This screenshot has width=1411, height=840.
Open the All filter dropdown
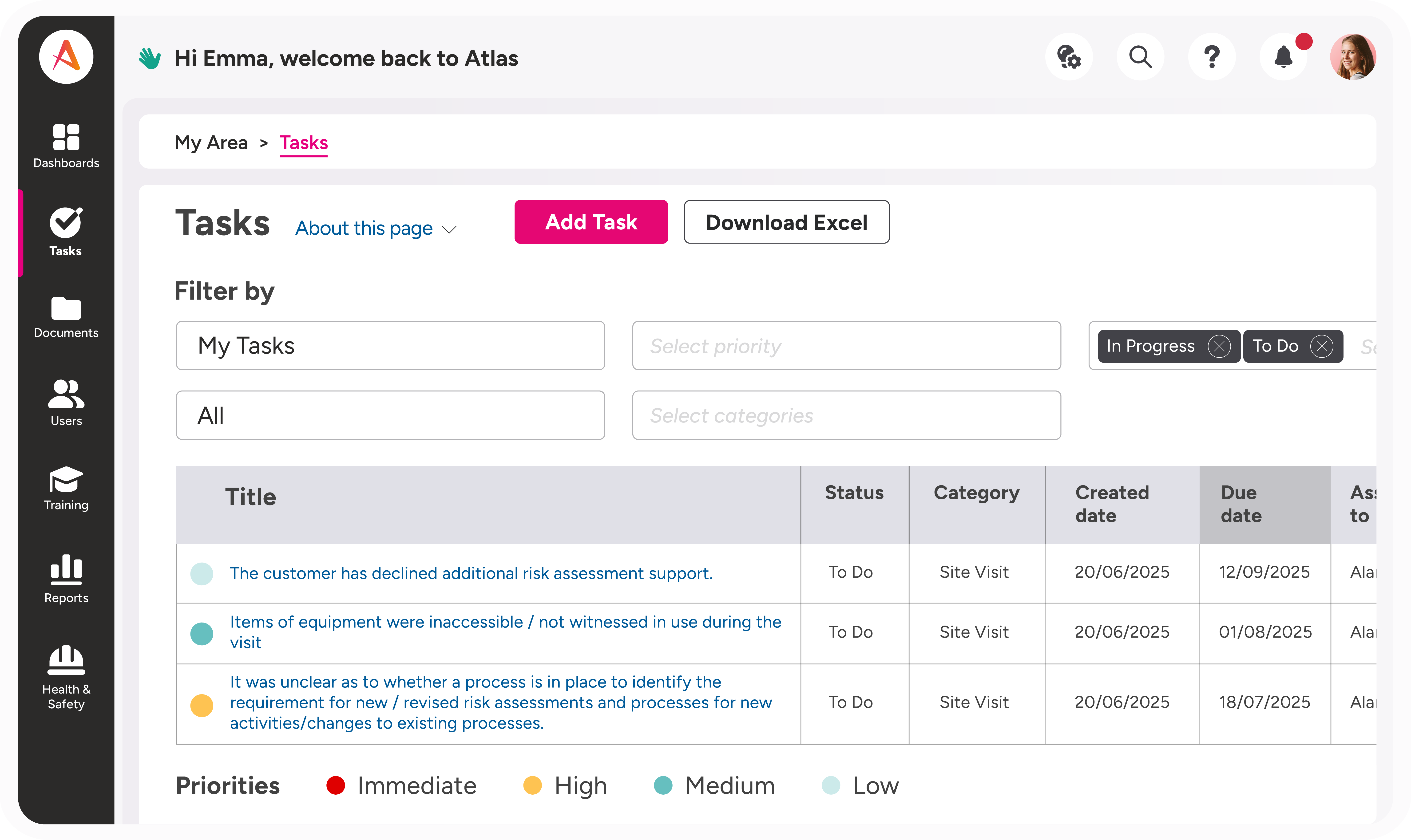pos(390,415)
